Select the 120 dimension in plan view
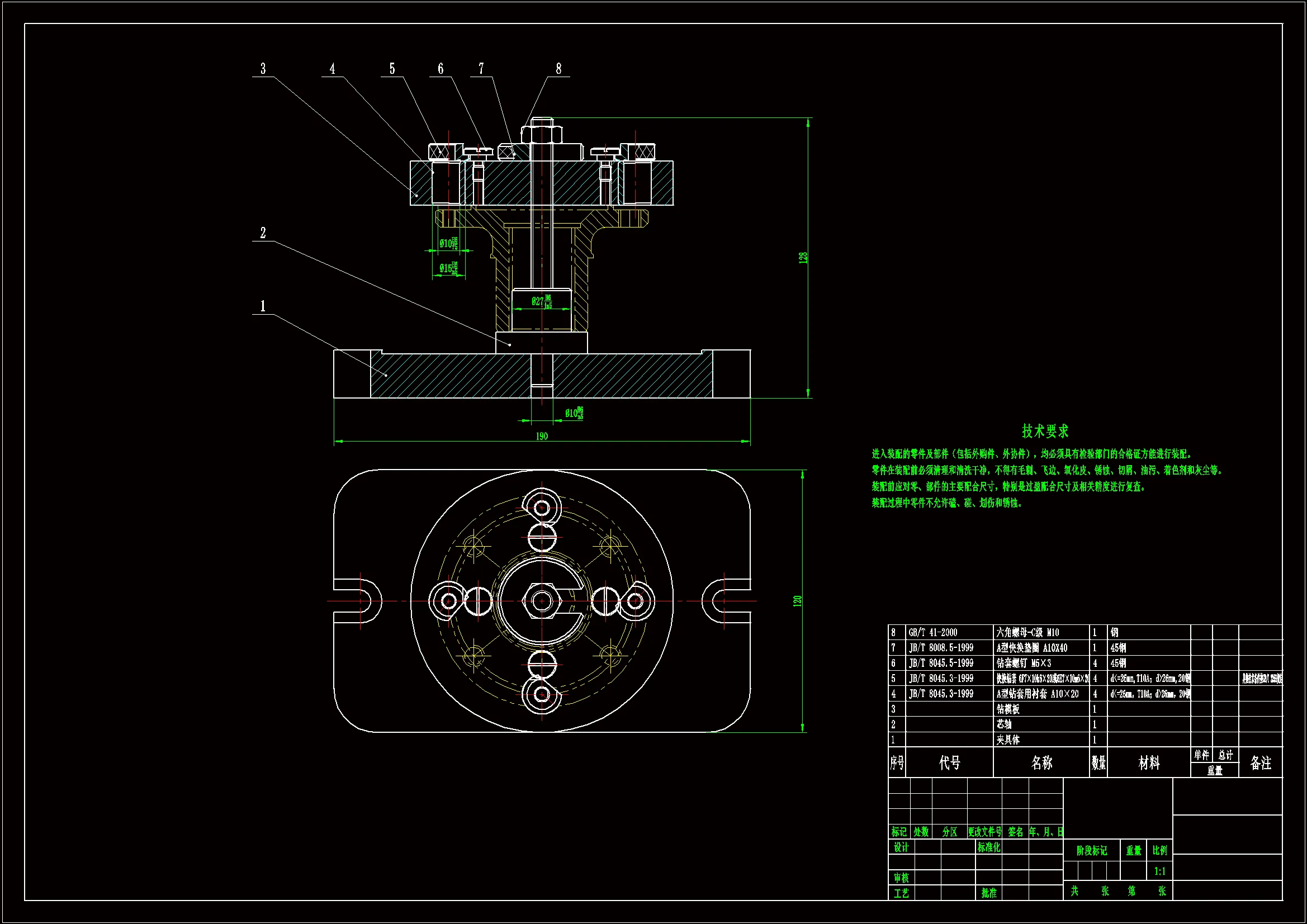Screen dimensions: 1307x924 point(798,601)
